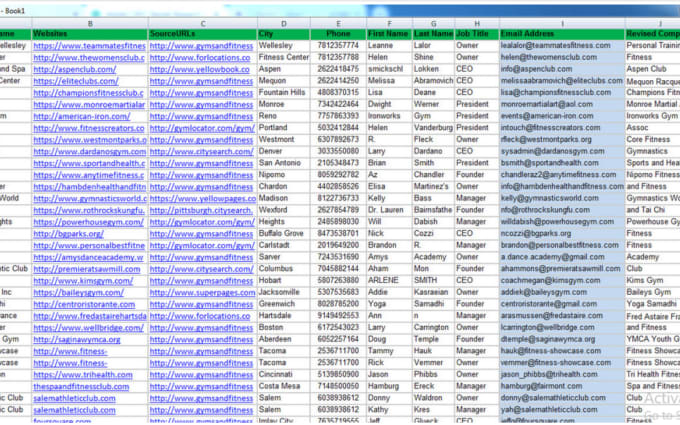Select column I header
The height and width of the screenshot is (425, 680).
tap(562, 23)
